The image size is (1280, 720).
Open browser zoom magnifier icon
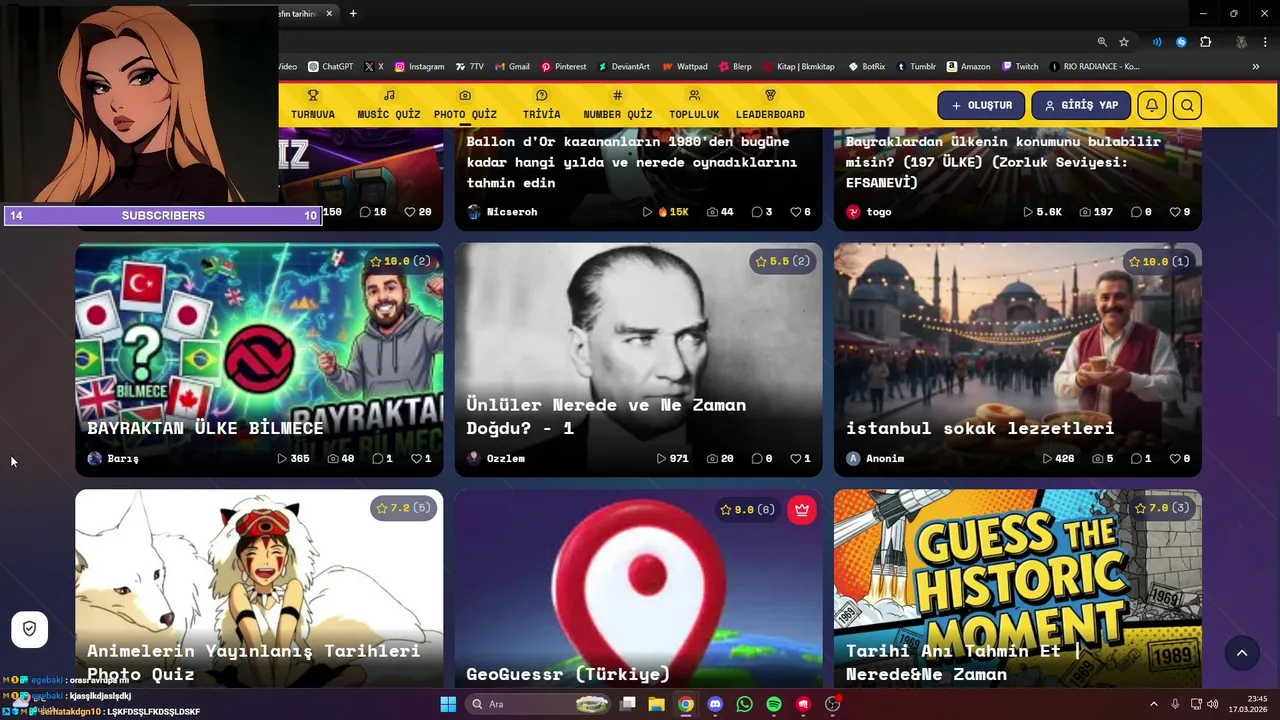pos(1102,42)
